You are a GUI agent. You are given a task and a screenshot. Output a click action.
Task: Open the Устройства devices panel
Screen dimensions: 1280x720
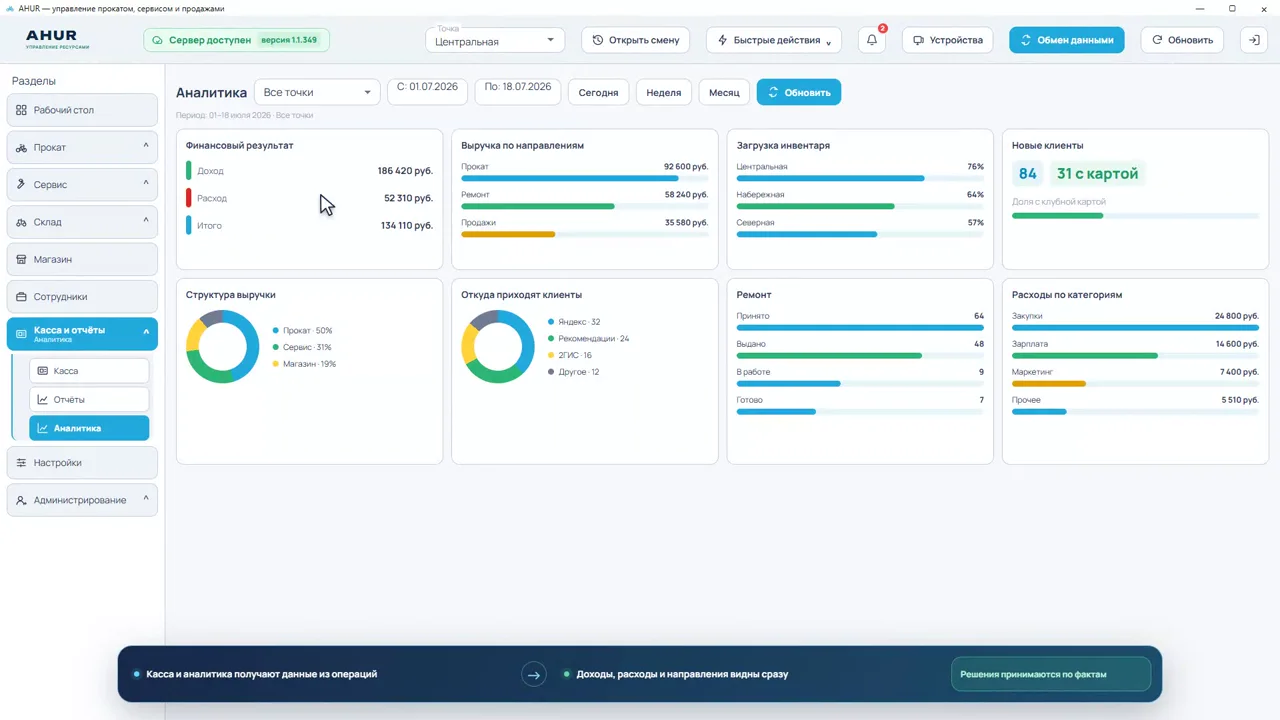948,40
